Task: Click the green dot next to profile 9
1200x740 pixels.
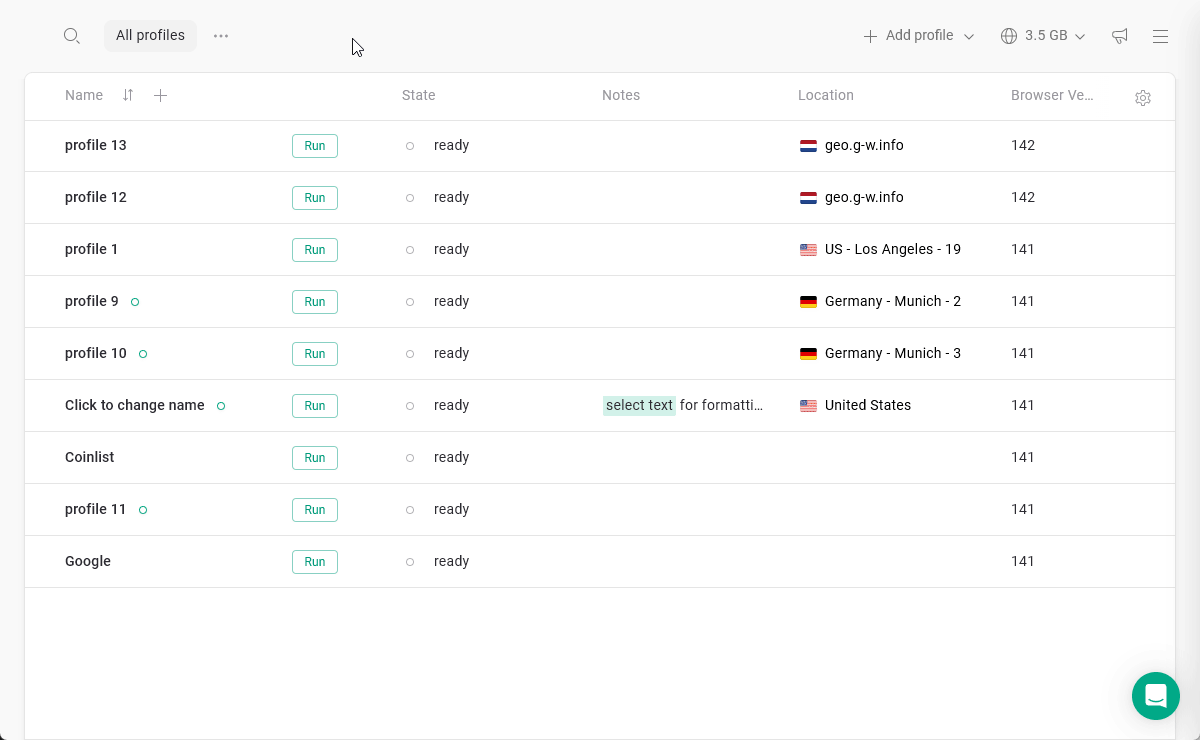Action: coord(135,302)
